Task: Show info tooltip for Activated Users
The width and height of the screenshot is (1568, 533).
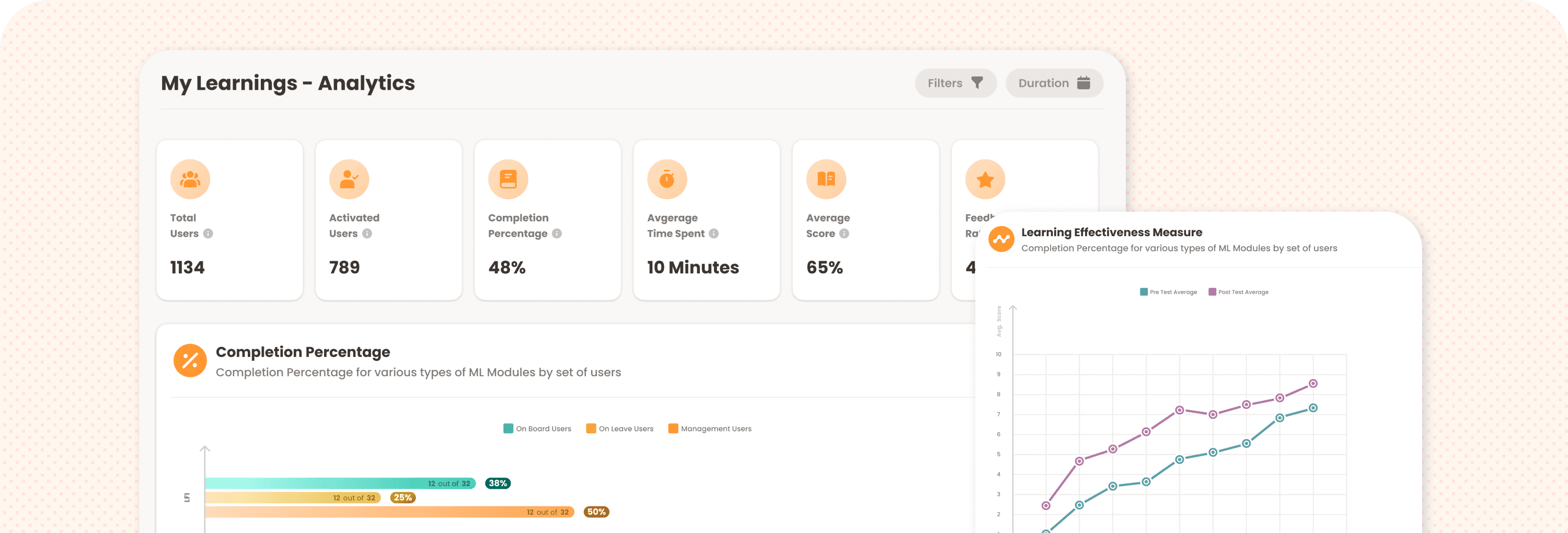Action: (x=367, y=234)
